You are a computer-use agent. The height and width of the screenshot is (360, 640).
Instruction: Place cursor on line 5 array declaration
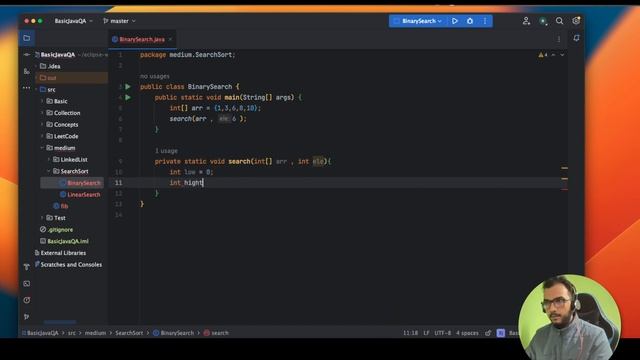coord(215,108)
